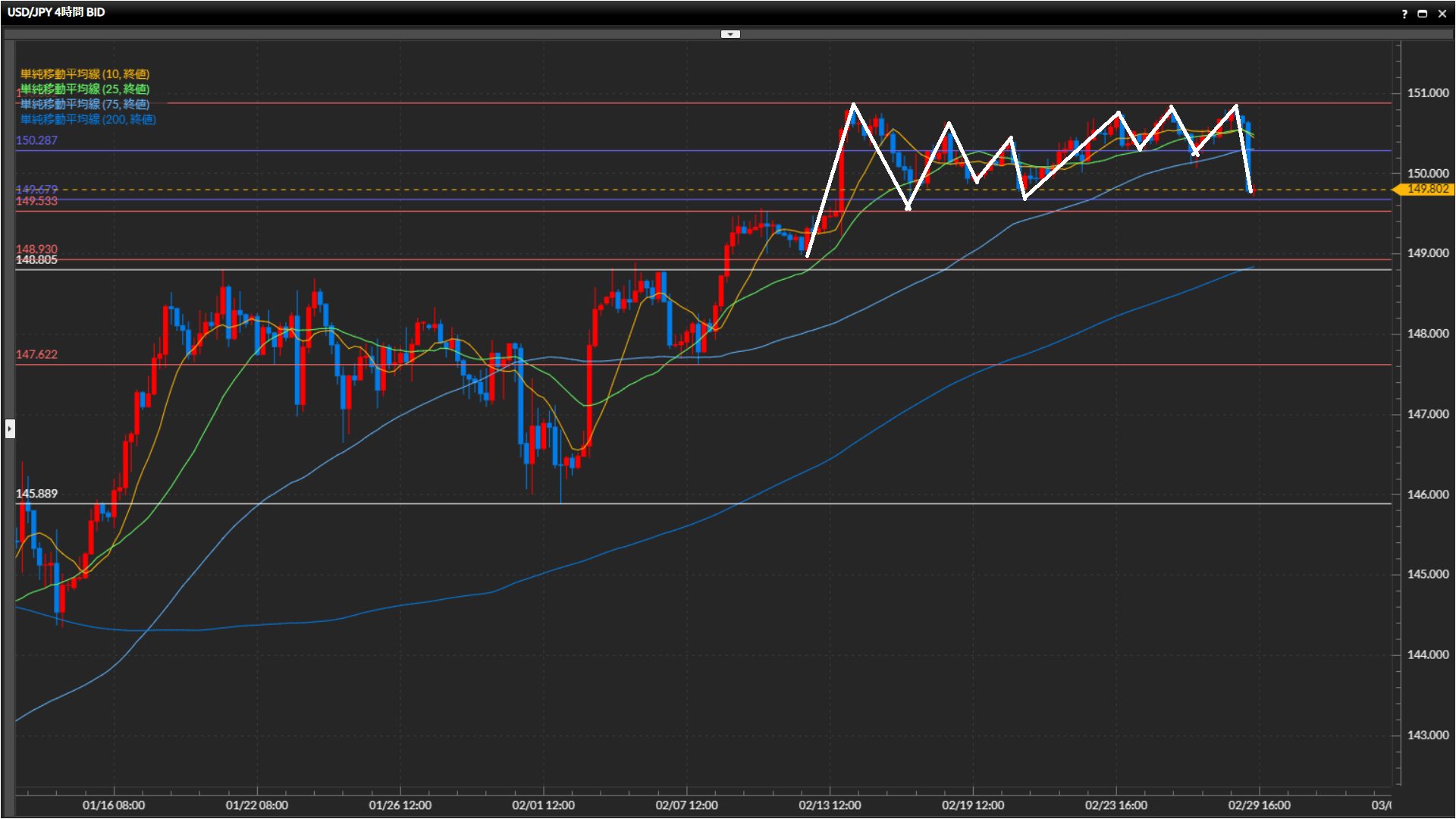This screenshot has height=819, width=1456.
Task: Maximize the USD/JPY chart window
Action: click(x=1423, y=14)
